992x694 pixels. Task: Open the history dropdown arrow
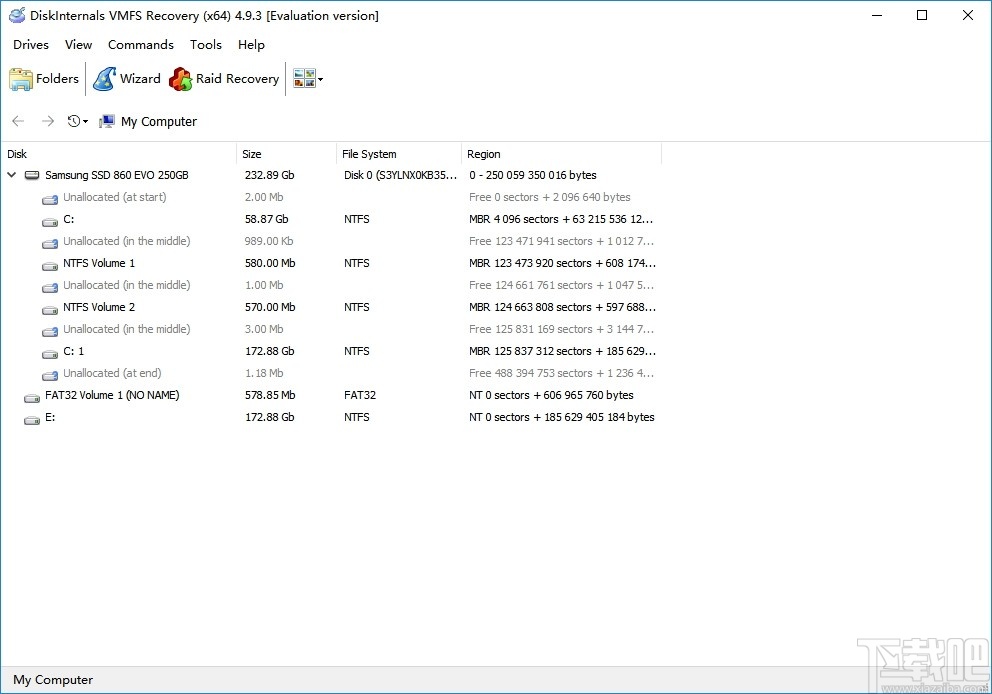click(84, 120)
